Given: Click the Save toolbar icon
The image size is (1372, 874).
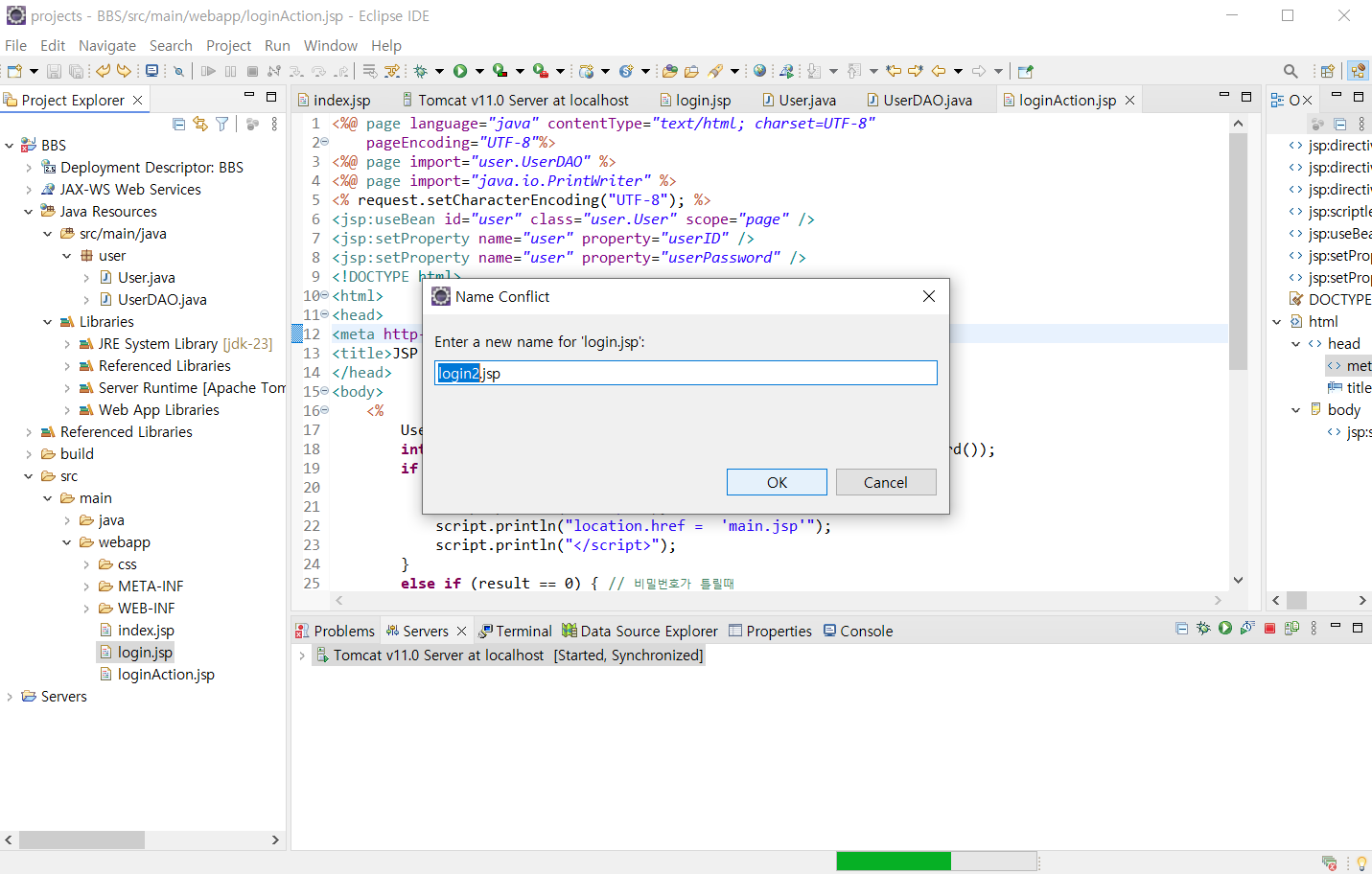Looking at the screenshot, I should [x=54, y=71].
